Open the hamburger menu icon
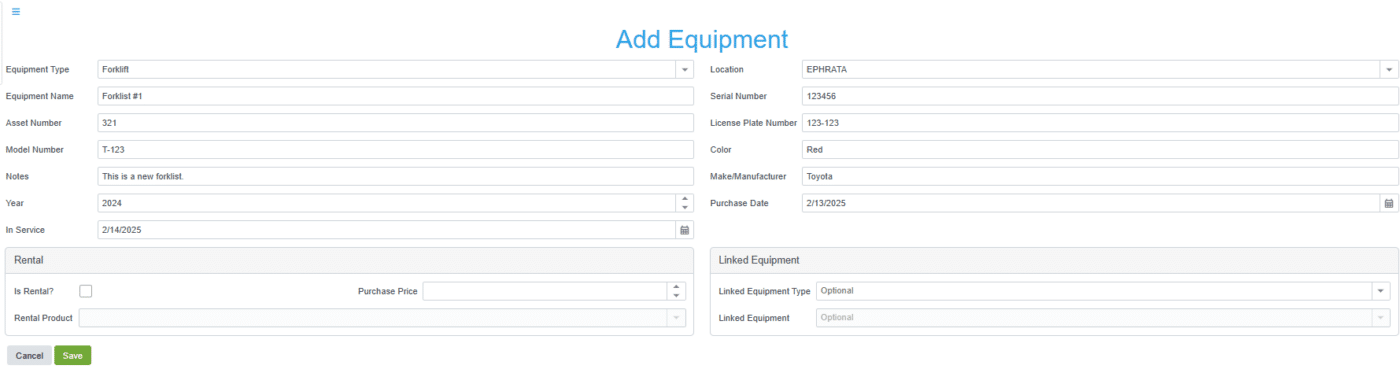 click(16, 12)
